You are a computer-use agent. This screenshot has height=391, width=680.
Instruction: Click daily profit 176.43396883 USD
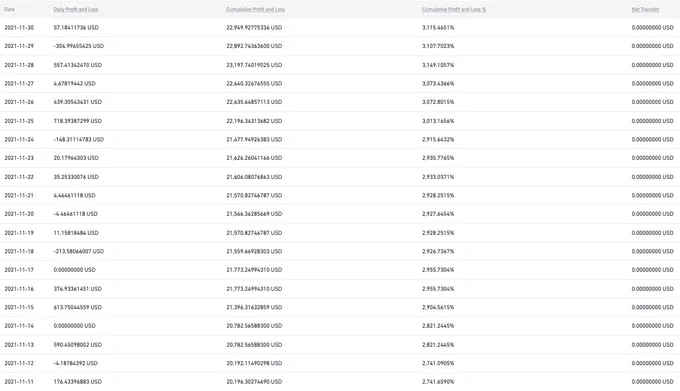(x=78, y=381)
